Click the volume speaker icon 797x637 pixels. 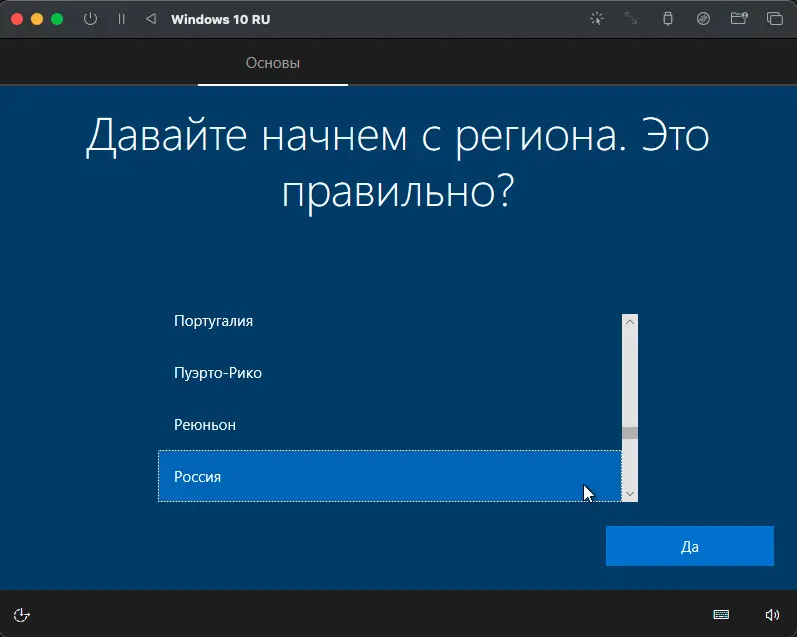point(772,615)
